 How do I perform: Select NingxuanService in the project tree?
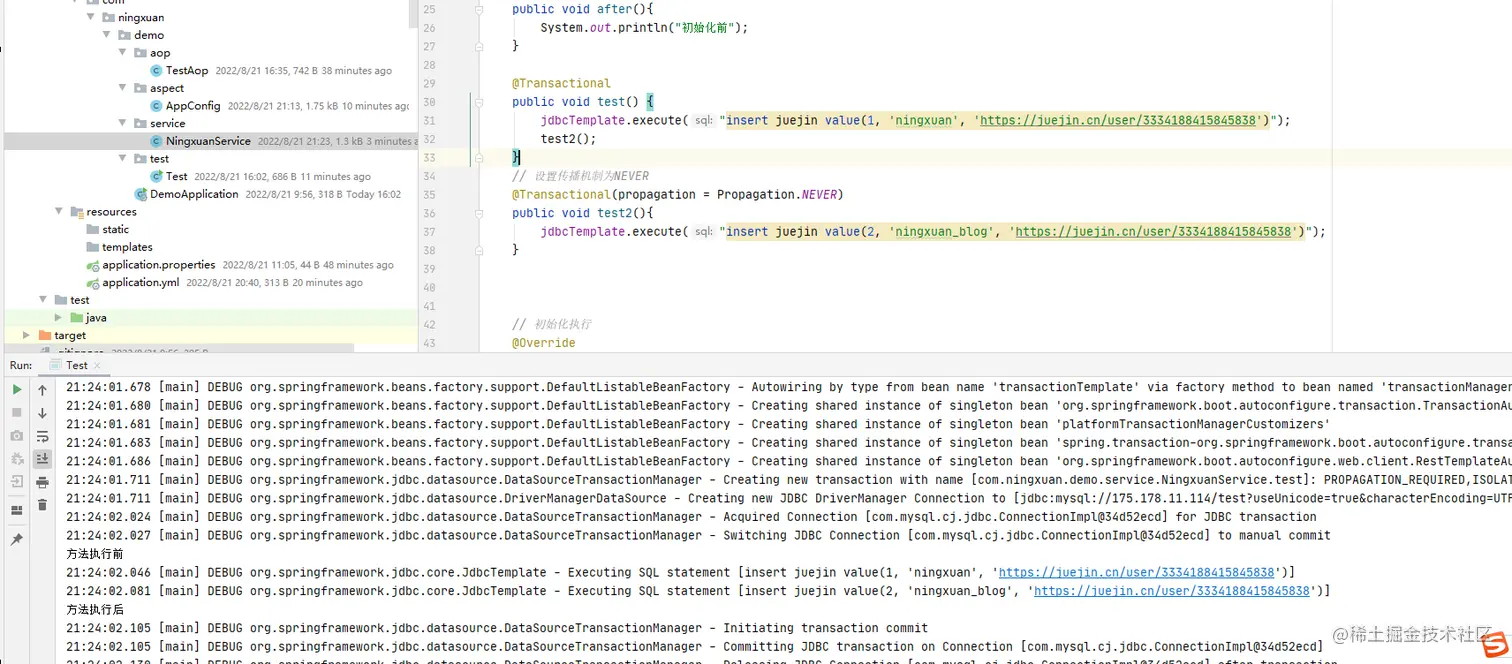[208, 141]
